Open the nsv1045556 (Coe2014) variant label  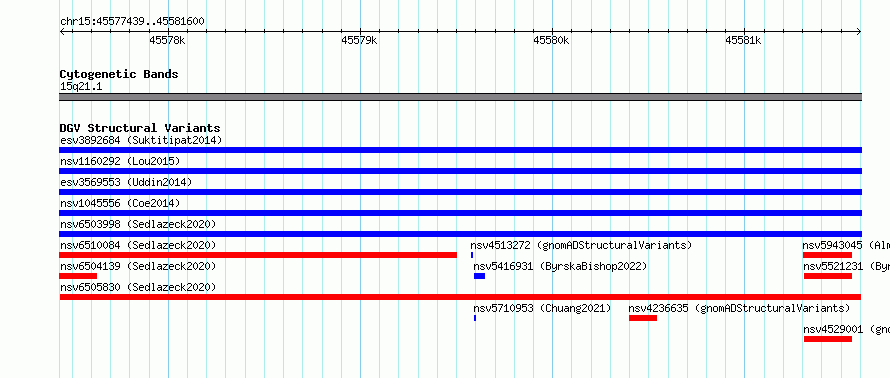120,203
